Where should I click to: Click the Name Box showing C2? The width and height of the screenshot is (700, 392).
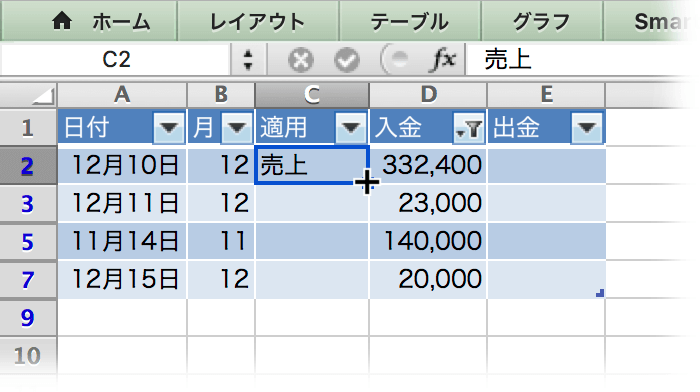tap(116, 60)
